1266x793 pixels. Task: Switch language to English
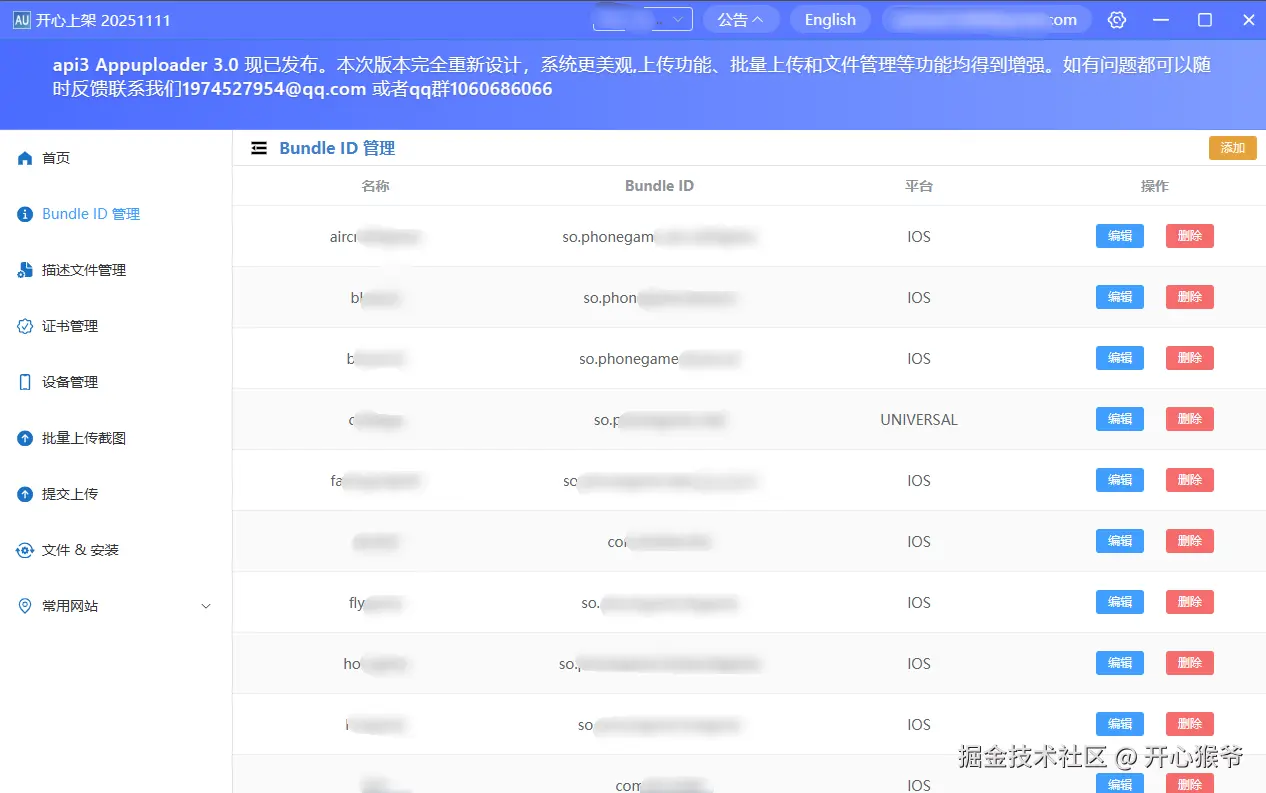[x=830, y=20]
